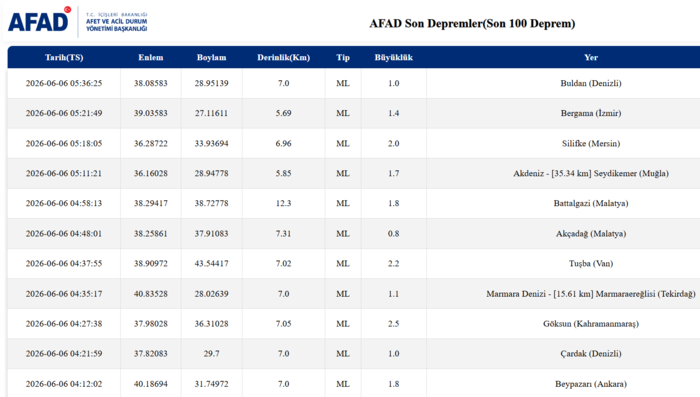Select latitude value 36.16028
700x397 pixels.
click(150, 173)
